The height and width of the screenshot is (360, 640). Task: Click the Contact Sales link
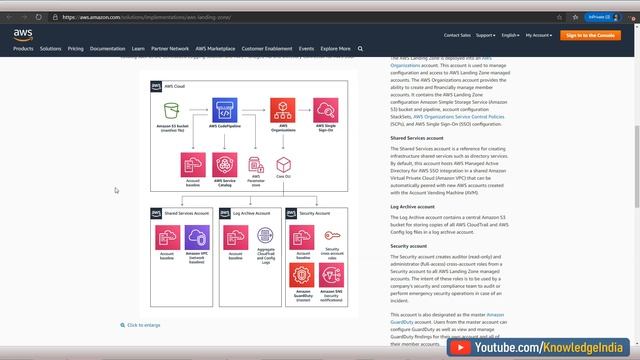click(x=457, y=36)
